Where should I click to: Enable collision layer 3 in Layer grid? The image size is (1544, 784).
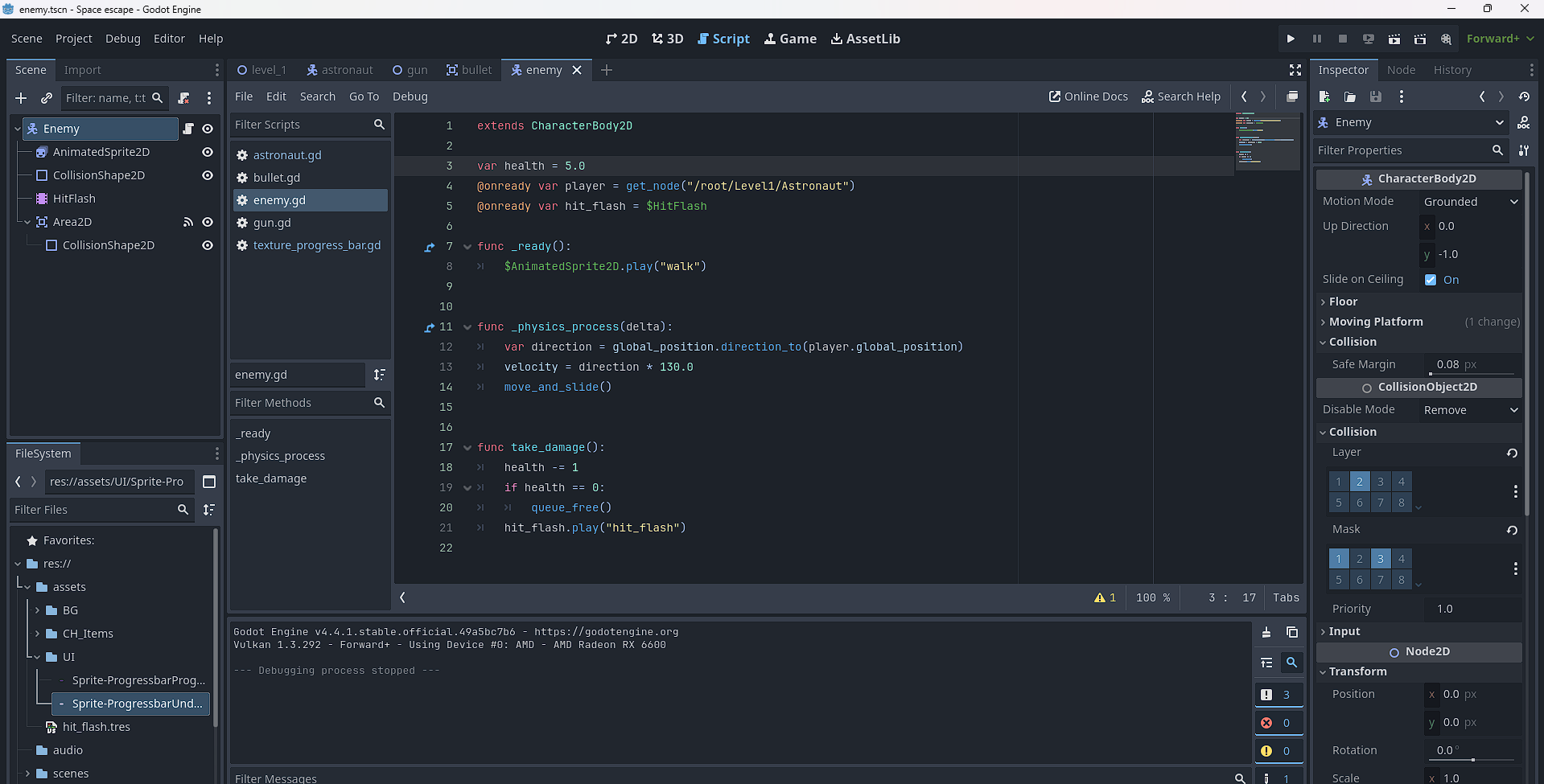point(1381,482)
